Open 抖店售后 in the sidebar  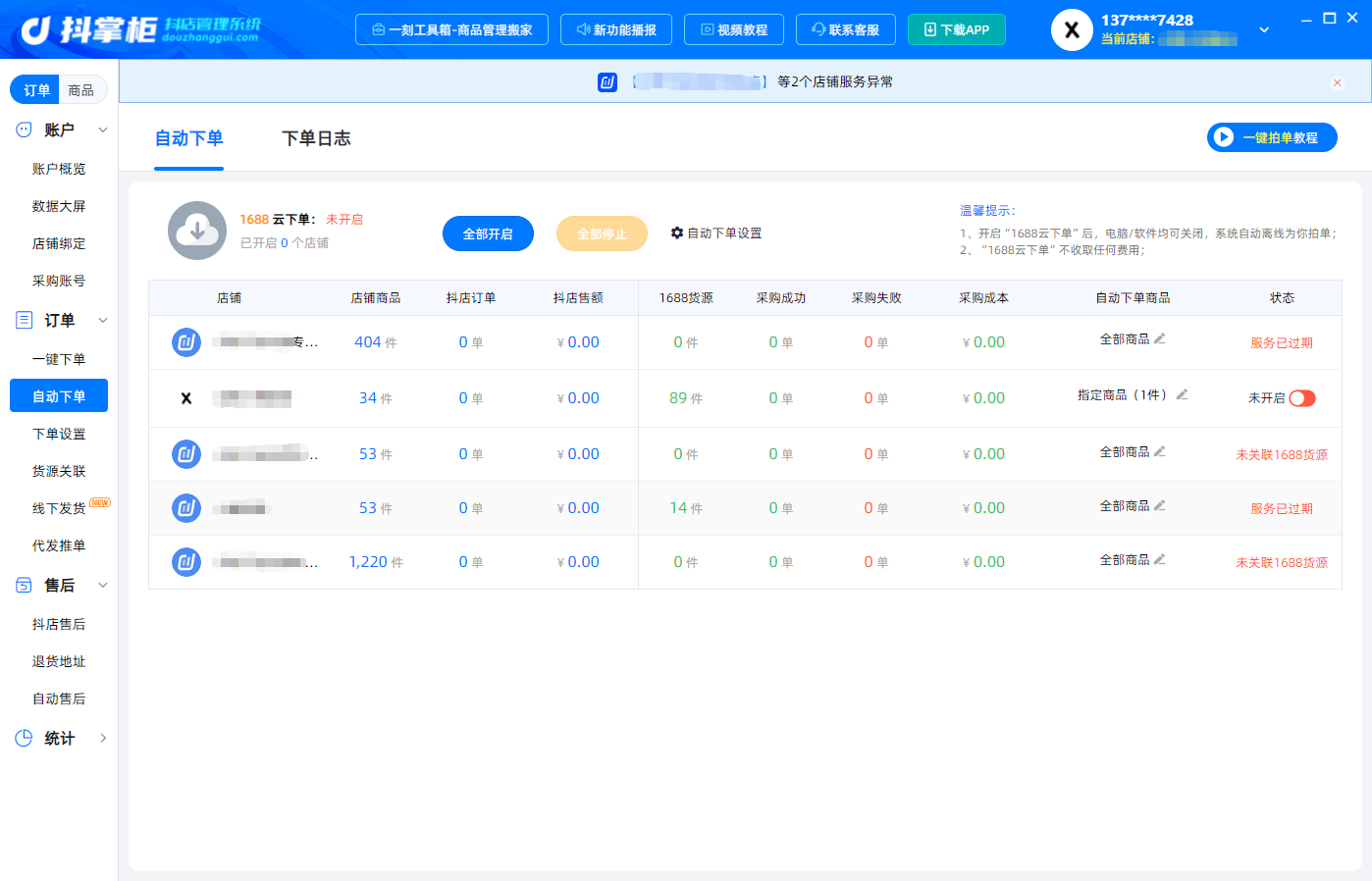59,624
